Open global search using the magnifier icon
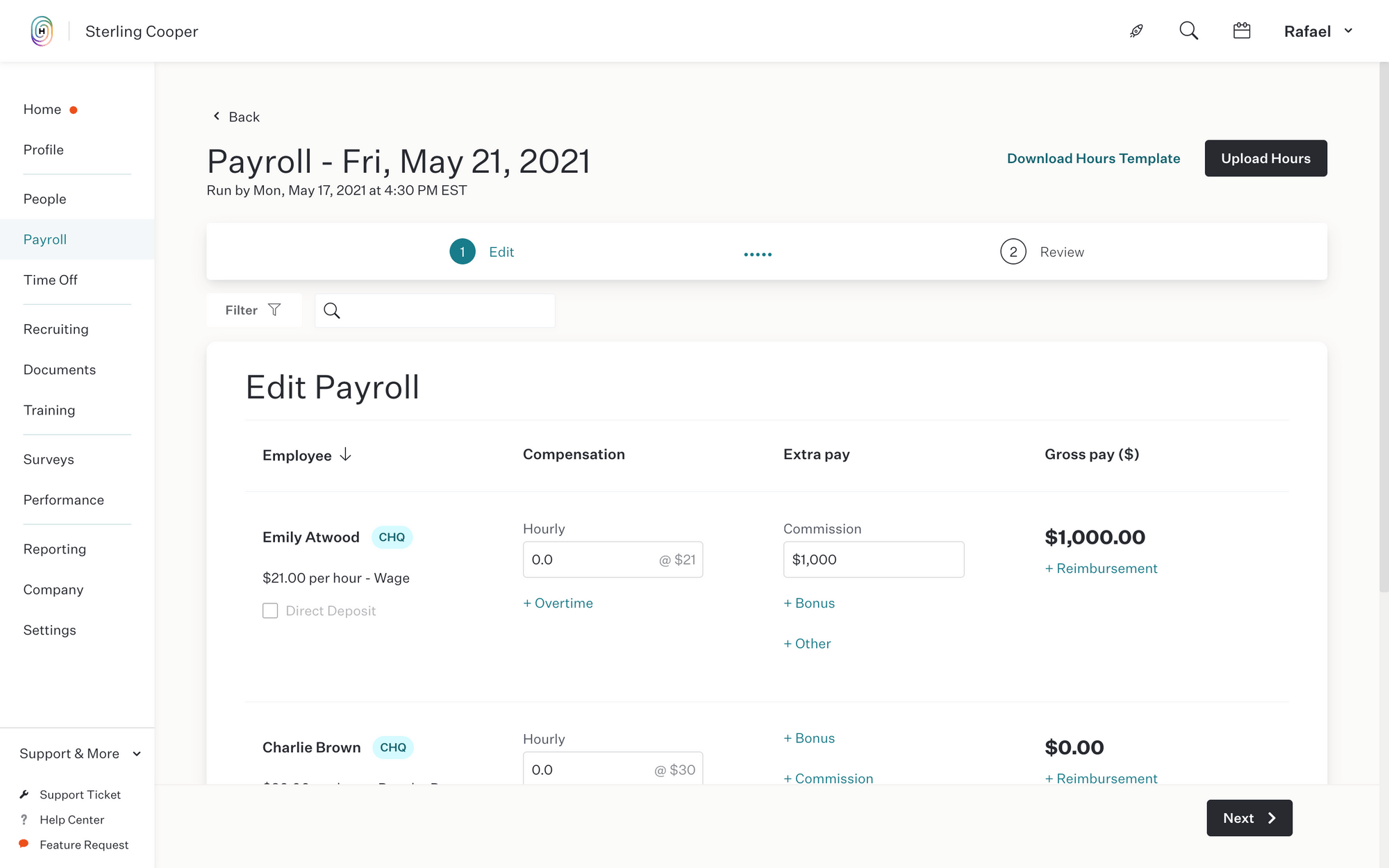Image resolution: width=1389 pixels, height=868 pixels. click(1188, 31)
